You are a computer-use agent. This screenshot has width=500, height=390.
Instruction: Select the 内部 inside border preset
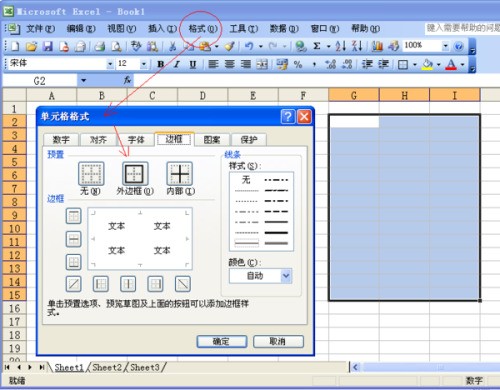[x=179, y=174]
